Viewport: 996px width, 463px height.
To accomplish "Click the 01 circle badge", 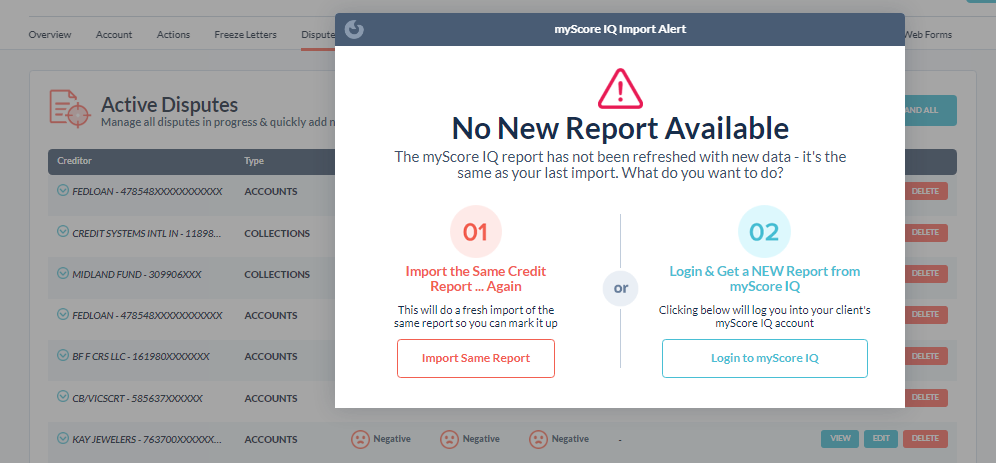I will click(x=476, y=232).
